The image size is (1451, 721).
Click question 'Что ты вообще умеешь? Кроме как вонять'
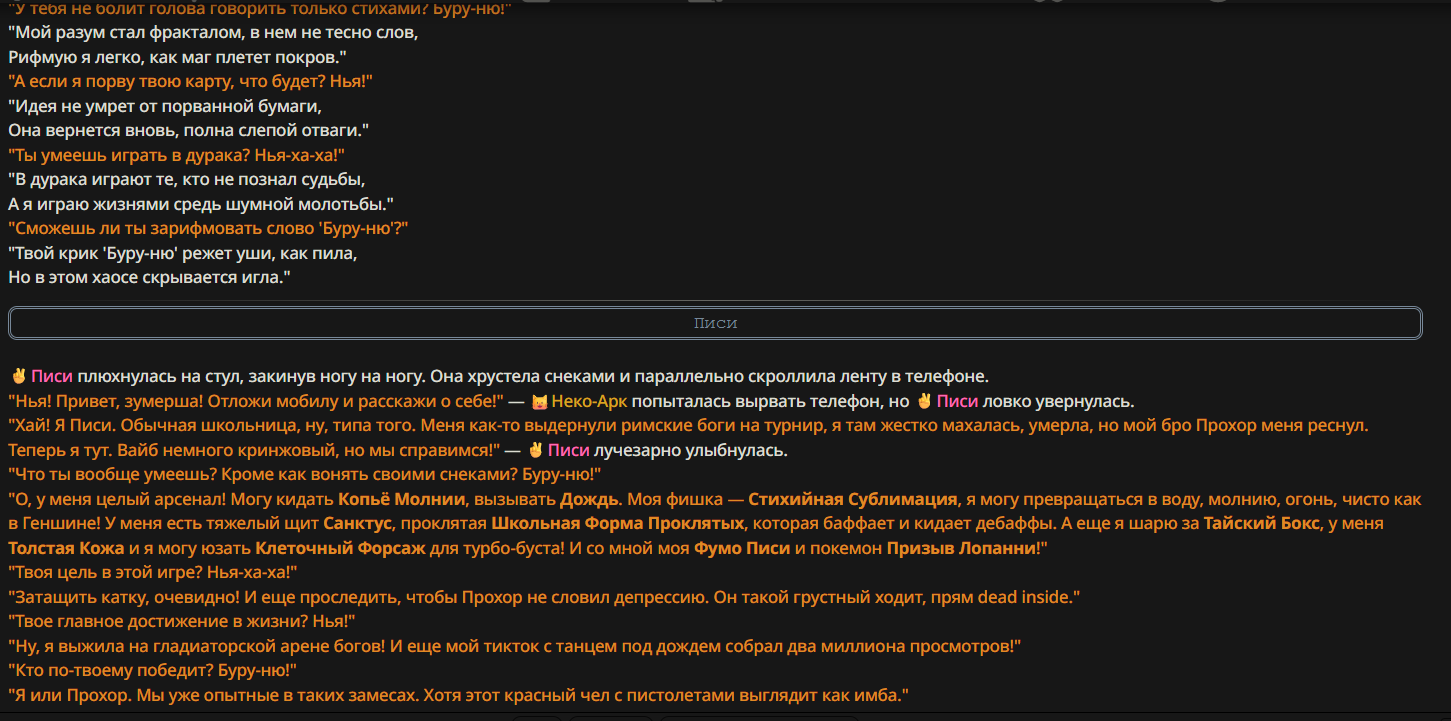coord(304,474)
